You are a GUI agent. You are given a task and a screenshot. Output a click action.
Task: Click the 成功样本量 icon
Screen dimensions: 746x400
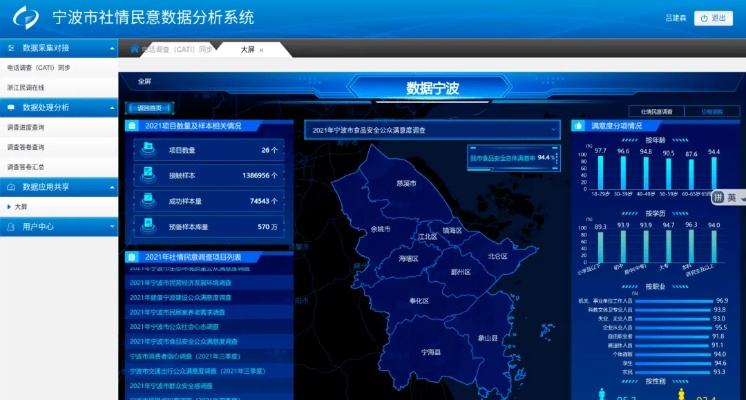pyautogui.click(x=148, y=200)
